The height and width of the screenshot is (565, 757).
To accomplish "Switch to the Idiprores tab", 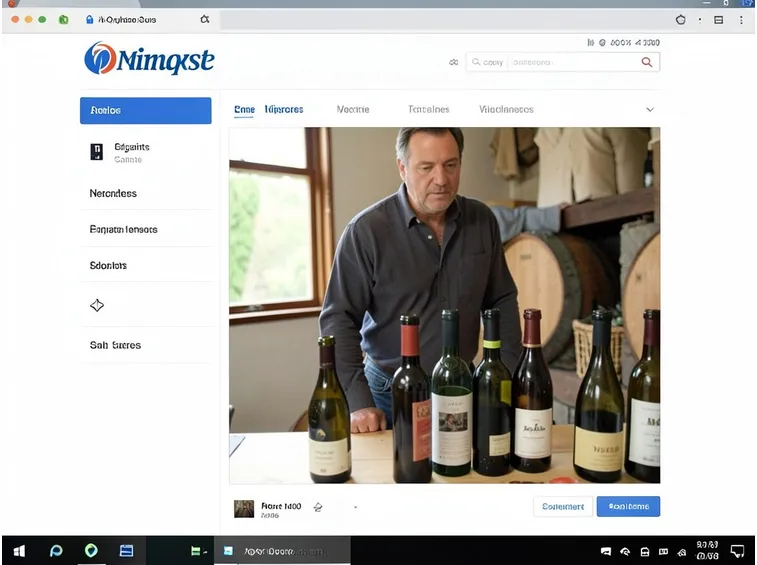I will point(284,110).
